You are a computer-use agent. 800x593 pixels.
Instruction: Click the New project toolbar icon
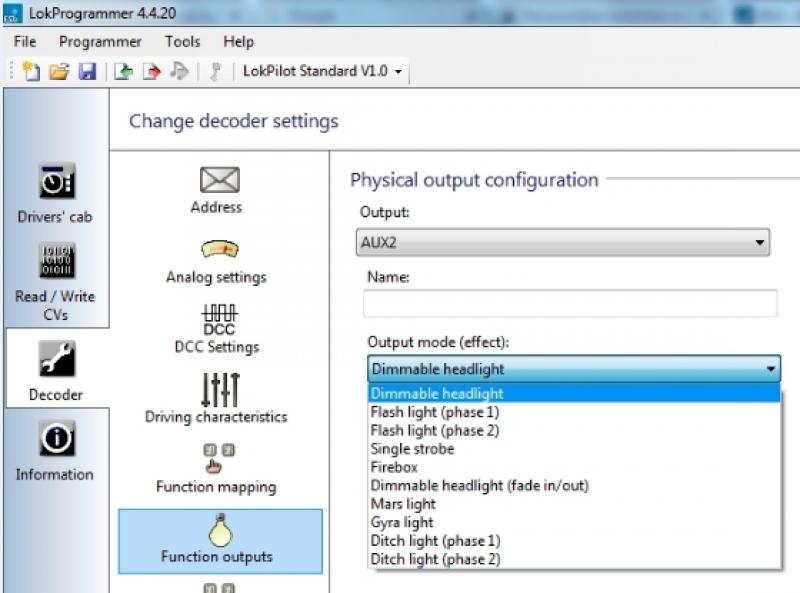[x=31, y=71]
